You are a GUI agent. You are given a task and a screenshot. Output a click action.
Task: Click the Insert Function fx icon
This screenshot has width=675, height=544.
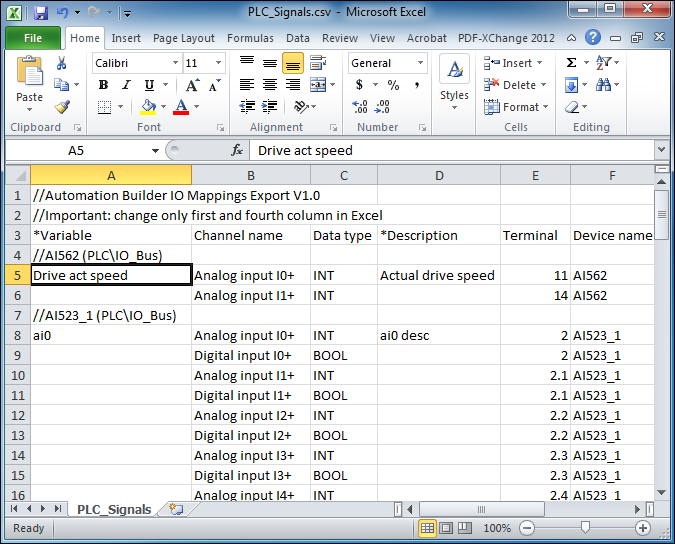coord(237,150)
